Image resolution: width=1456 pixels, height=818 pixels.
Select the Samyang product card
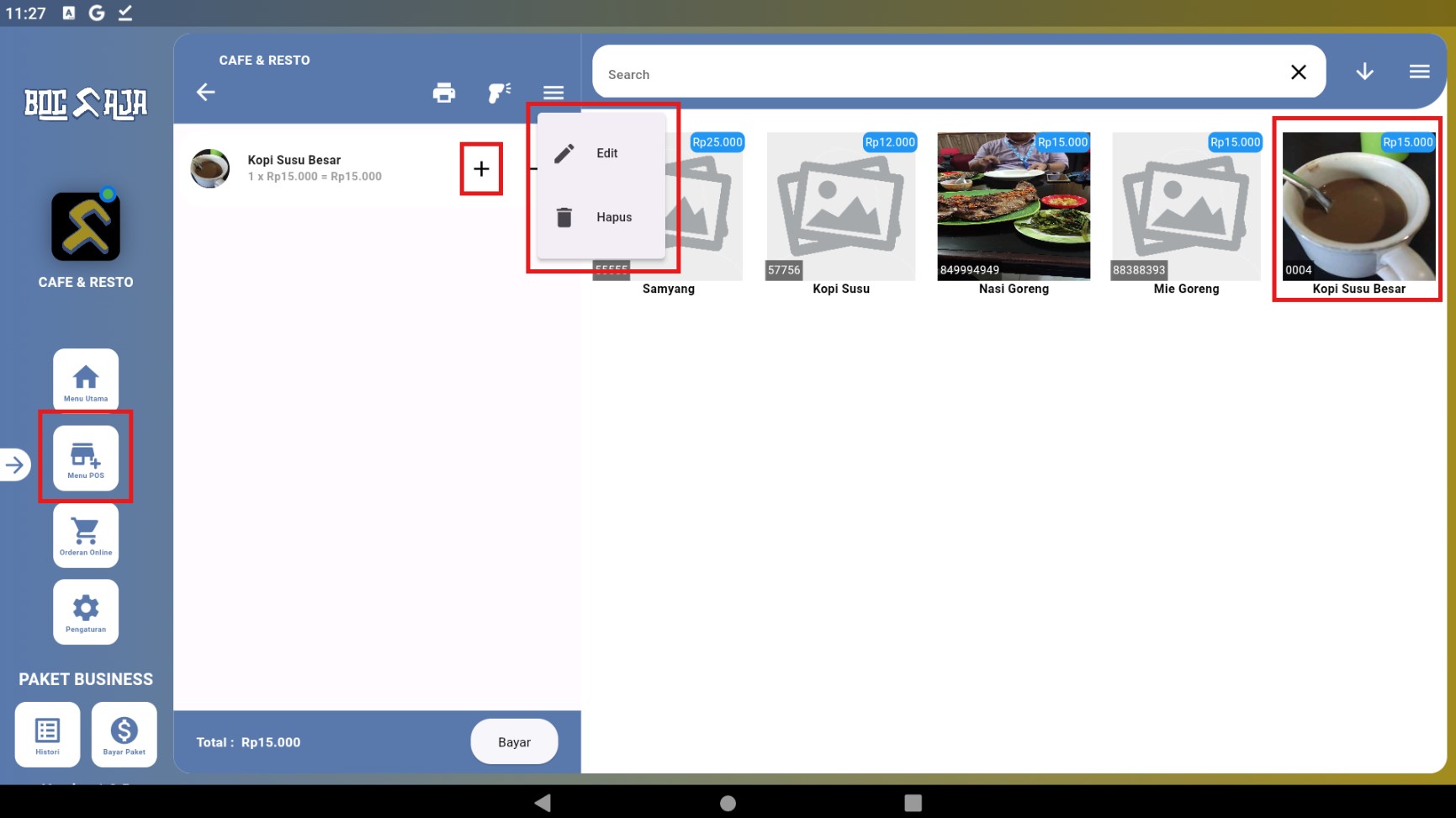(x=669, y=214)
